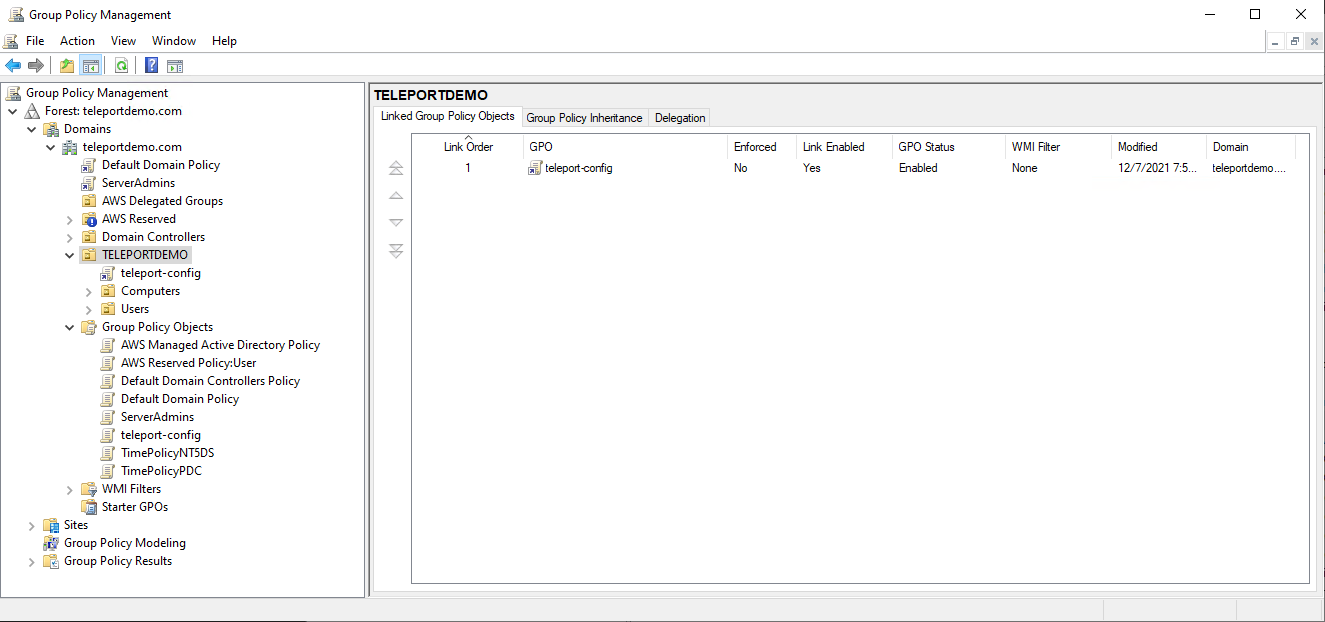This screenshot has width=1325, height=622.
Task: Select Default Domain Controllers Policy in tree
Action: [210, 381]
